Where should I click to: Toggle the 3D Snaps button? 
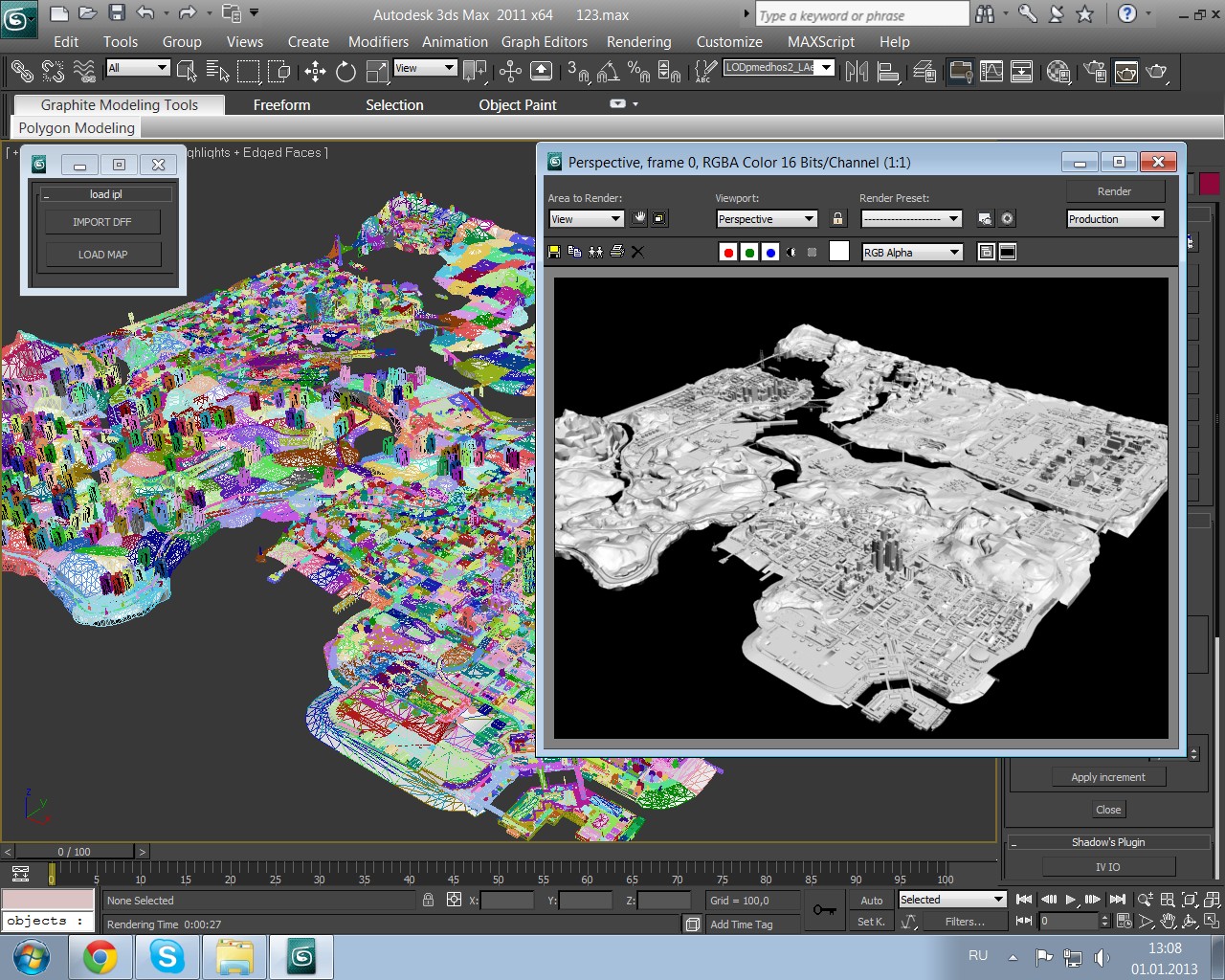point(578,71)
